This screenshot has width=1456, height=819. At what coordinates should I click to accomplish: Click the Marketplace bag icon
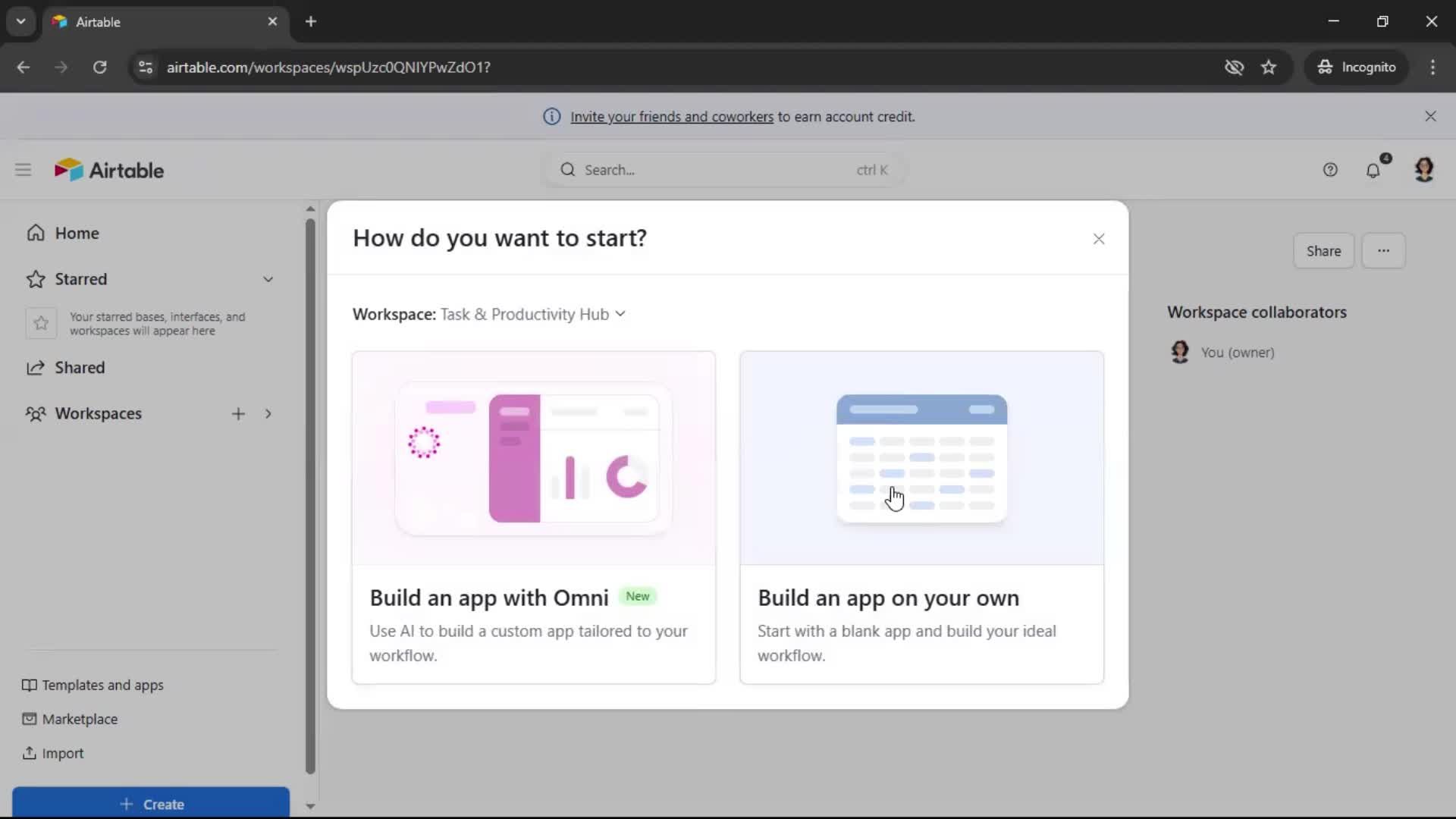pos(29,719)
